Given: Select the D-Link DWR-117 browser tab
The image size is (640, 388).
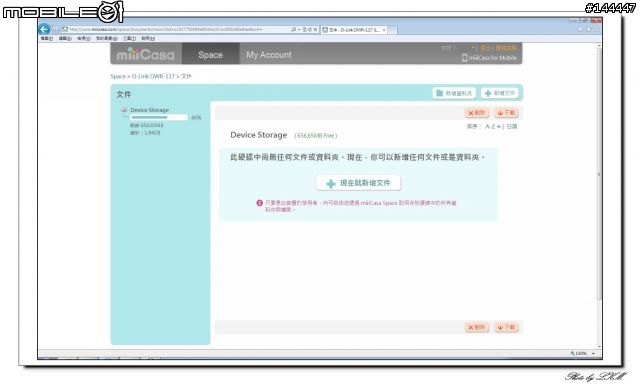Looking at the screenshot, I should (x=353, y=30).
